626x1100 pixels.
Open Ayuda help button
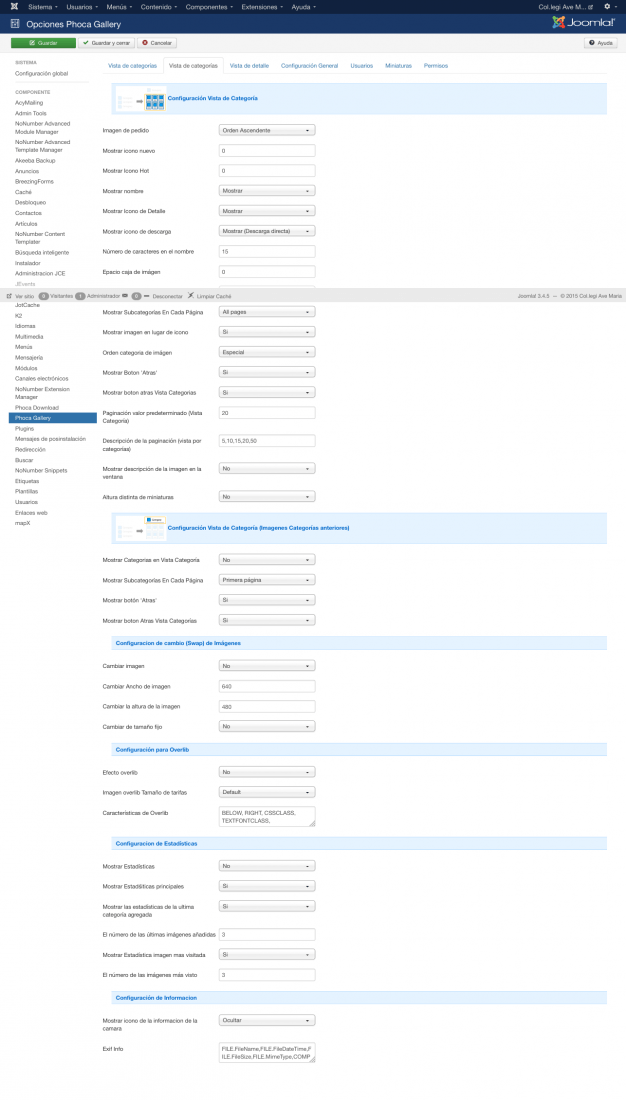601,43
